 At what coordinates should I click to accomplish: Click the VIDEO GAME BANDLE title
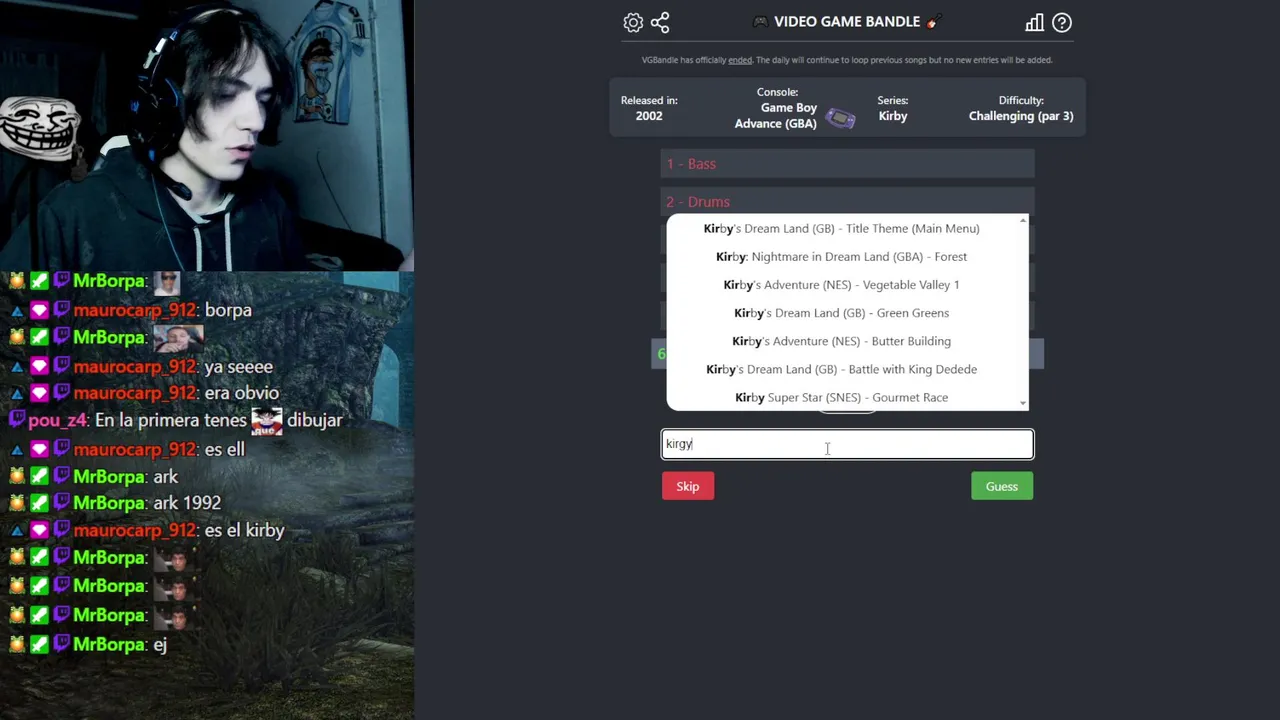pyautogui.click(x=846, y=21)
